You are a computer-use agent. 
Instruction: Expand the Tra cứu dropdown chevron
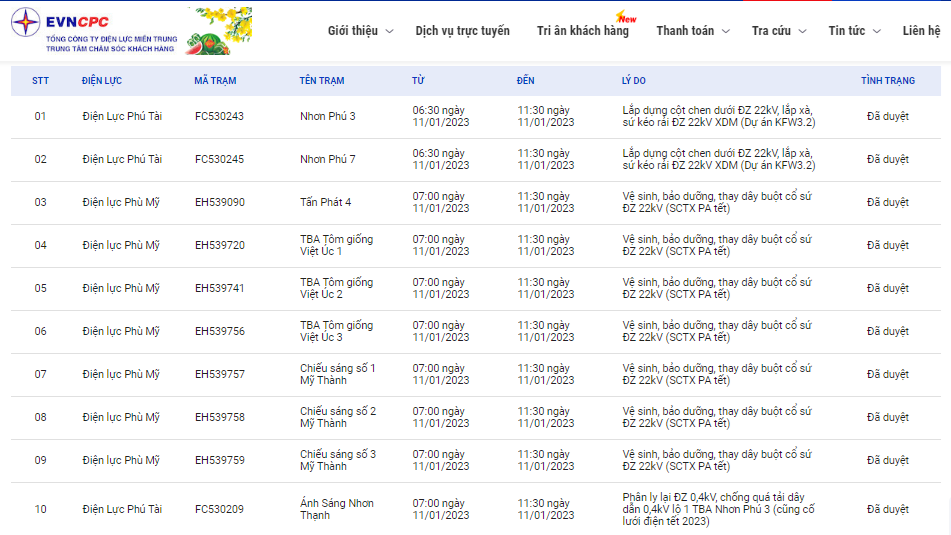802,31
